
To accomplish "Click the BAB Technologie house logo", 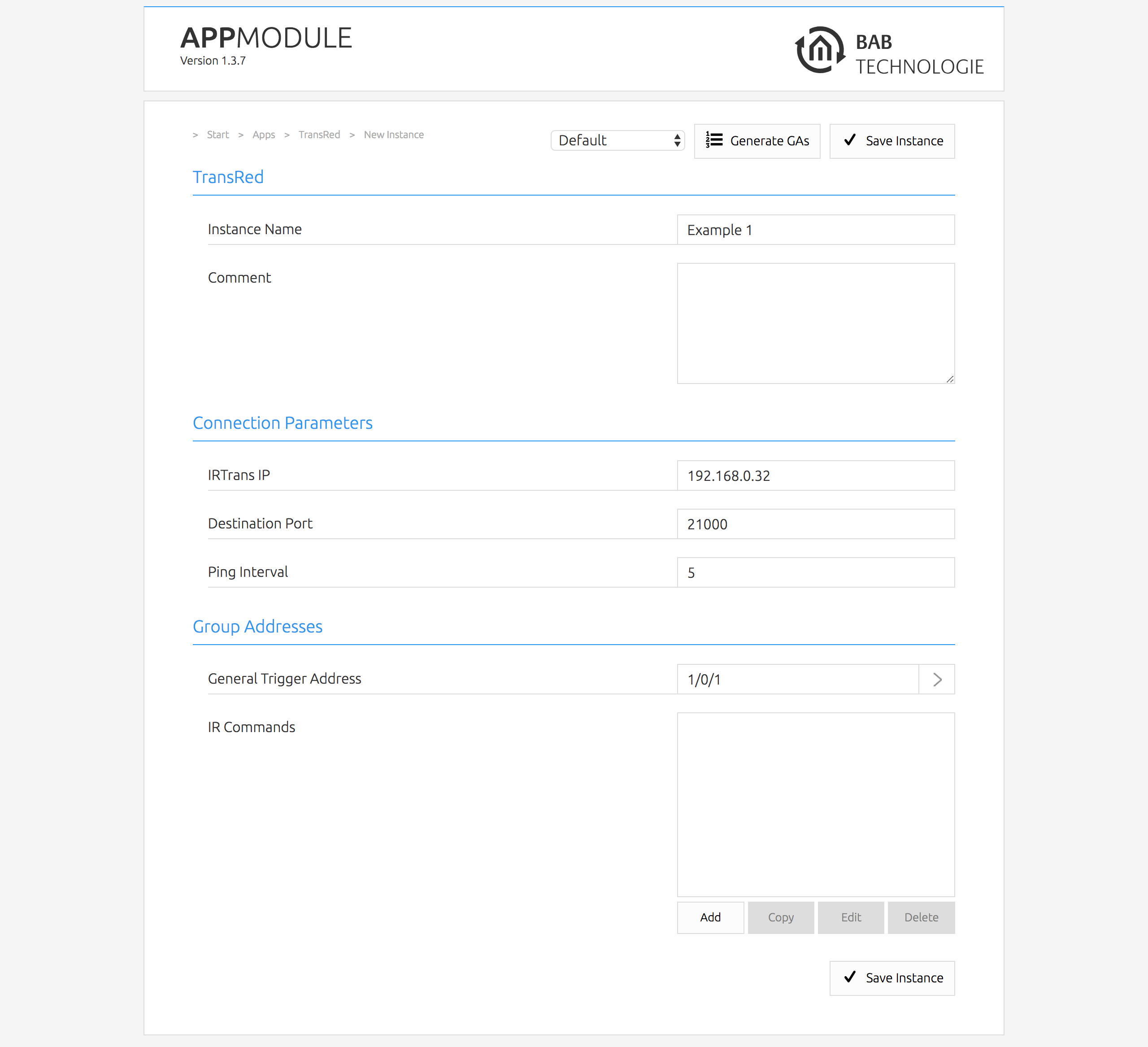I will tap(820, 50).
